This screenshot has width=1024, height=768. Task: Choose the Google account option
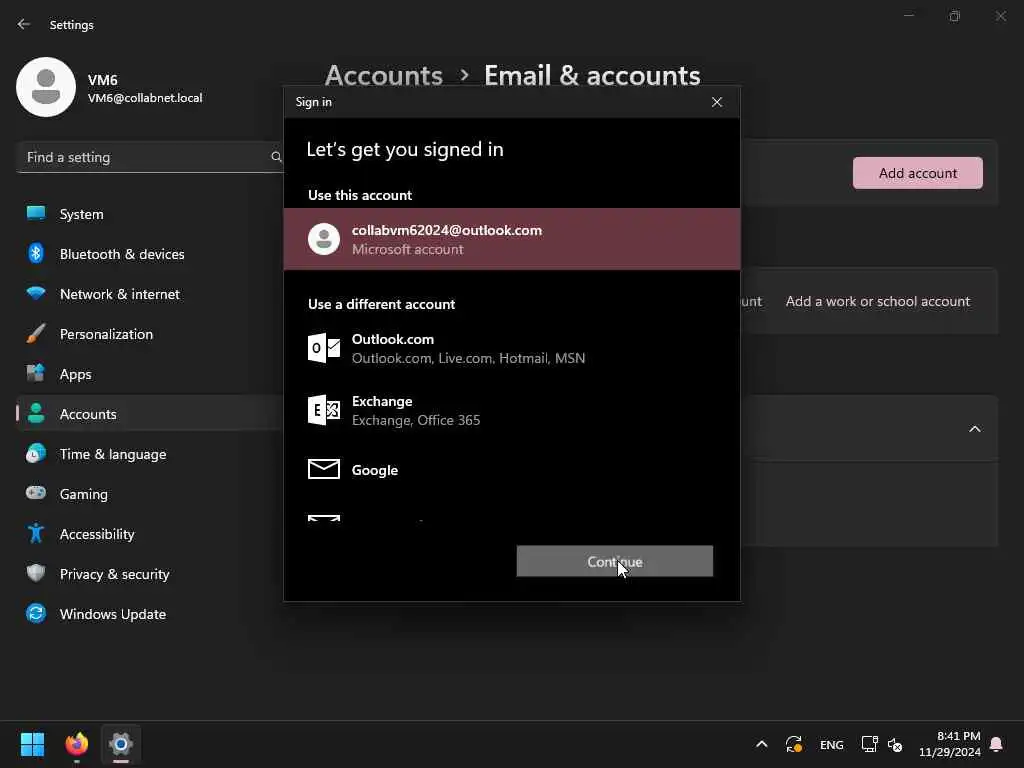point(512,470)
